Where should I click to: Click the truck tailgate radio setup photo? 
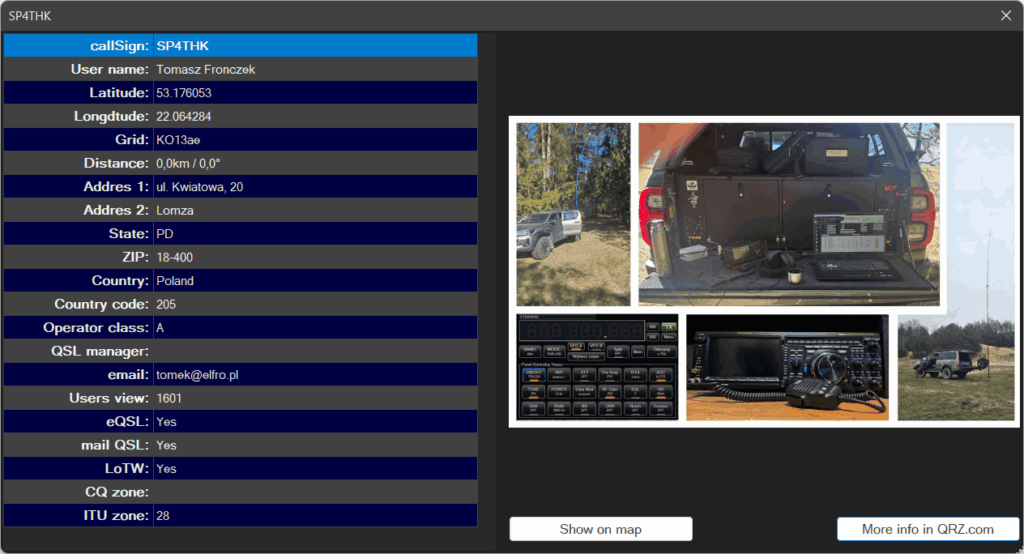[x=788, y=214]
